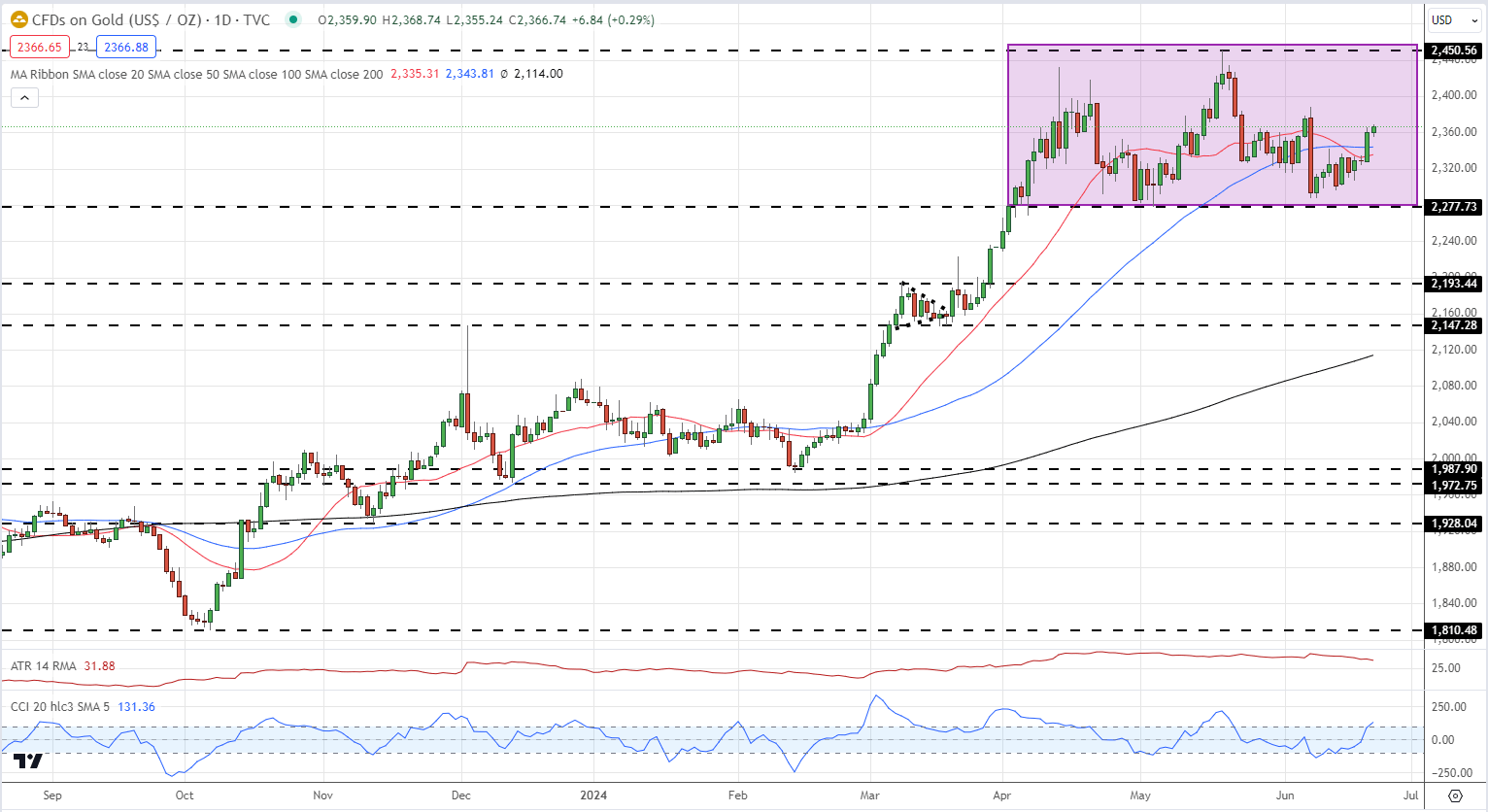The width and height of the screenshot is (1488, 812).
Task: Select the CCI 20 hlc3 indicator legend
Action: tap(60, 706)
